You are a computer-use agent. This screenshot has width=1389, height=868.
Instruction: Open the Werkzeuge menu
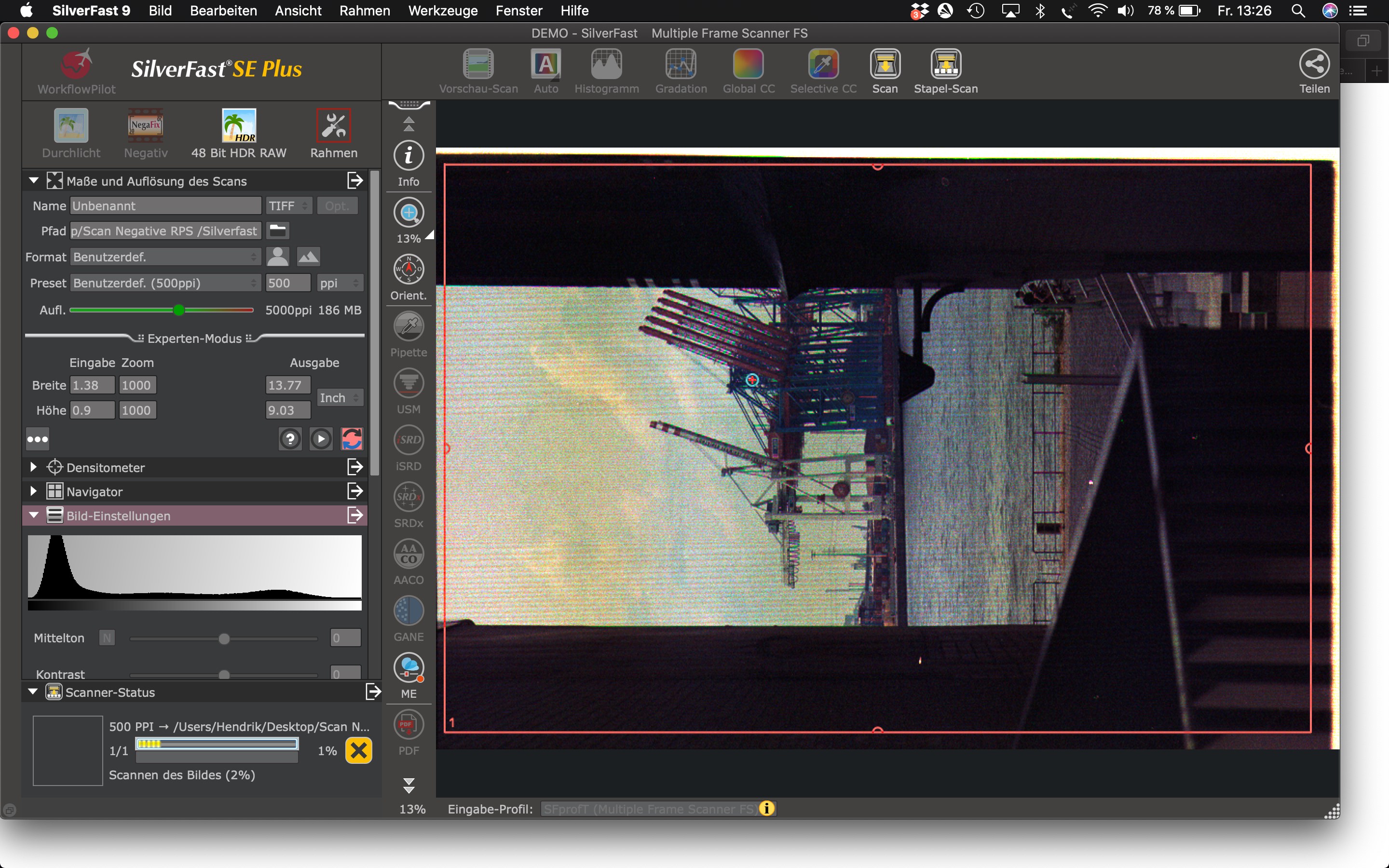(443, 10)
